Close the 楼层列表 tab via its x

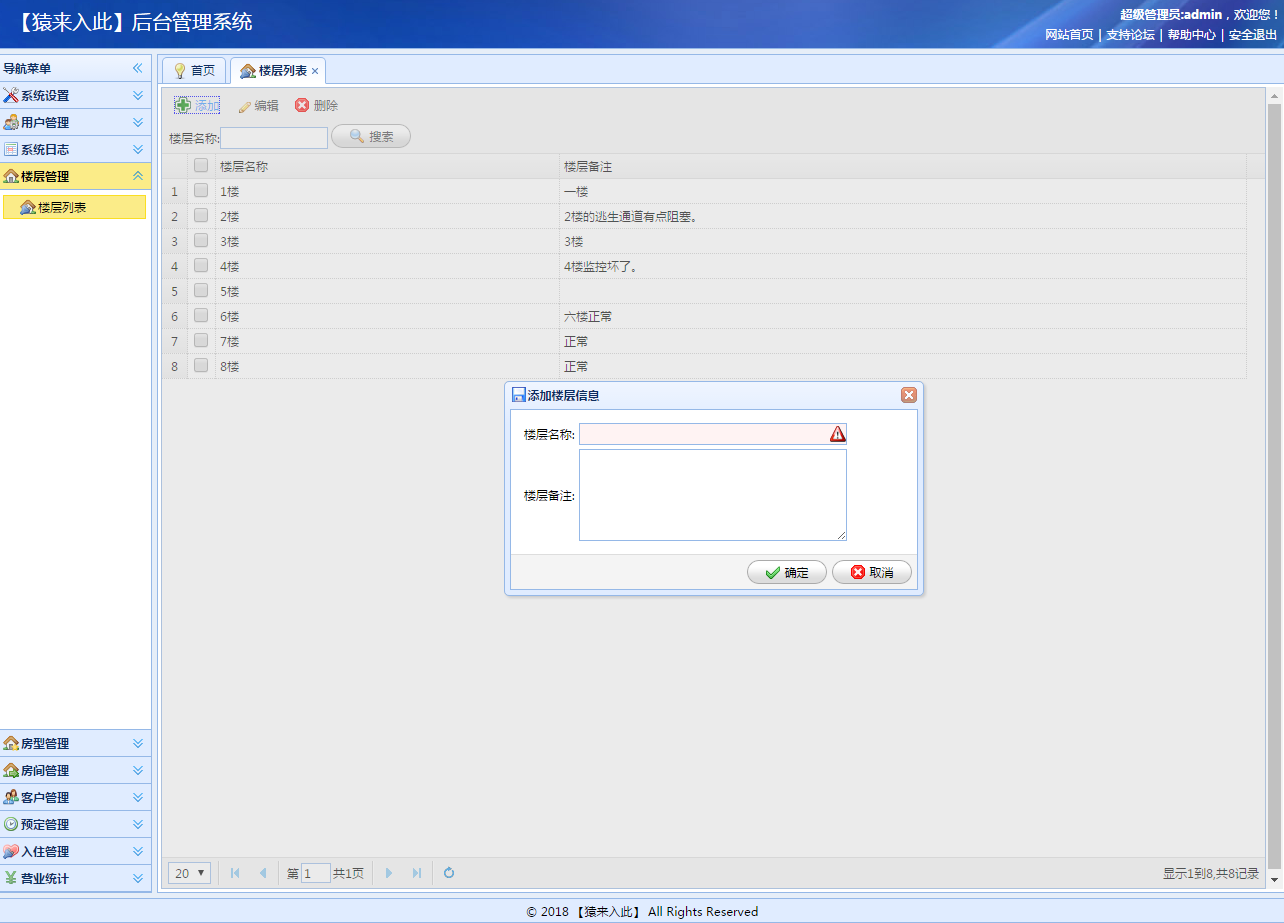click(x=315, y=71)
